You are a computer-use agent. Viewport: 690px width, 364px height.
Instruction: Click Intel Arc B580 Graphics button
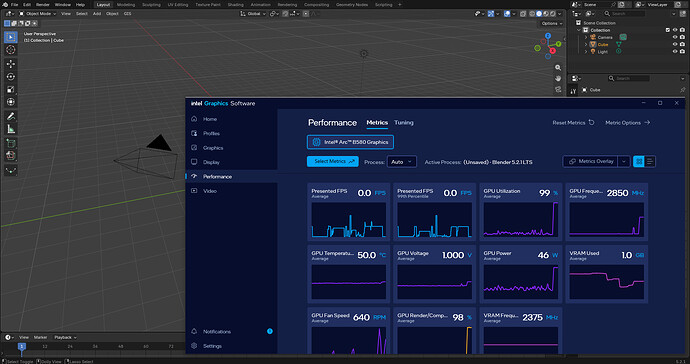(350, 142)
